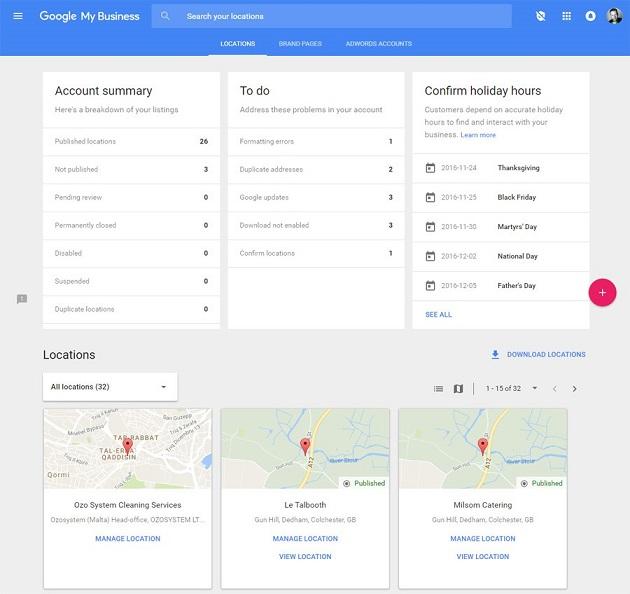The height and width of the screenshot is (594, 630).
Task: Select the Father's Day holiday row
Action: click(501, 286)
